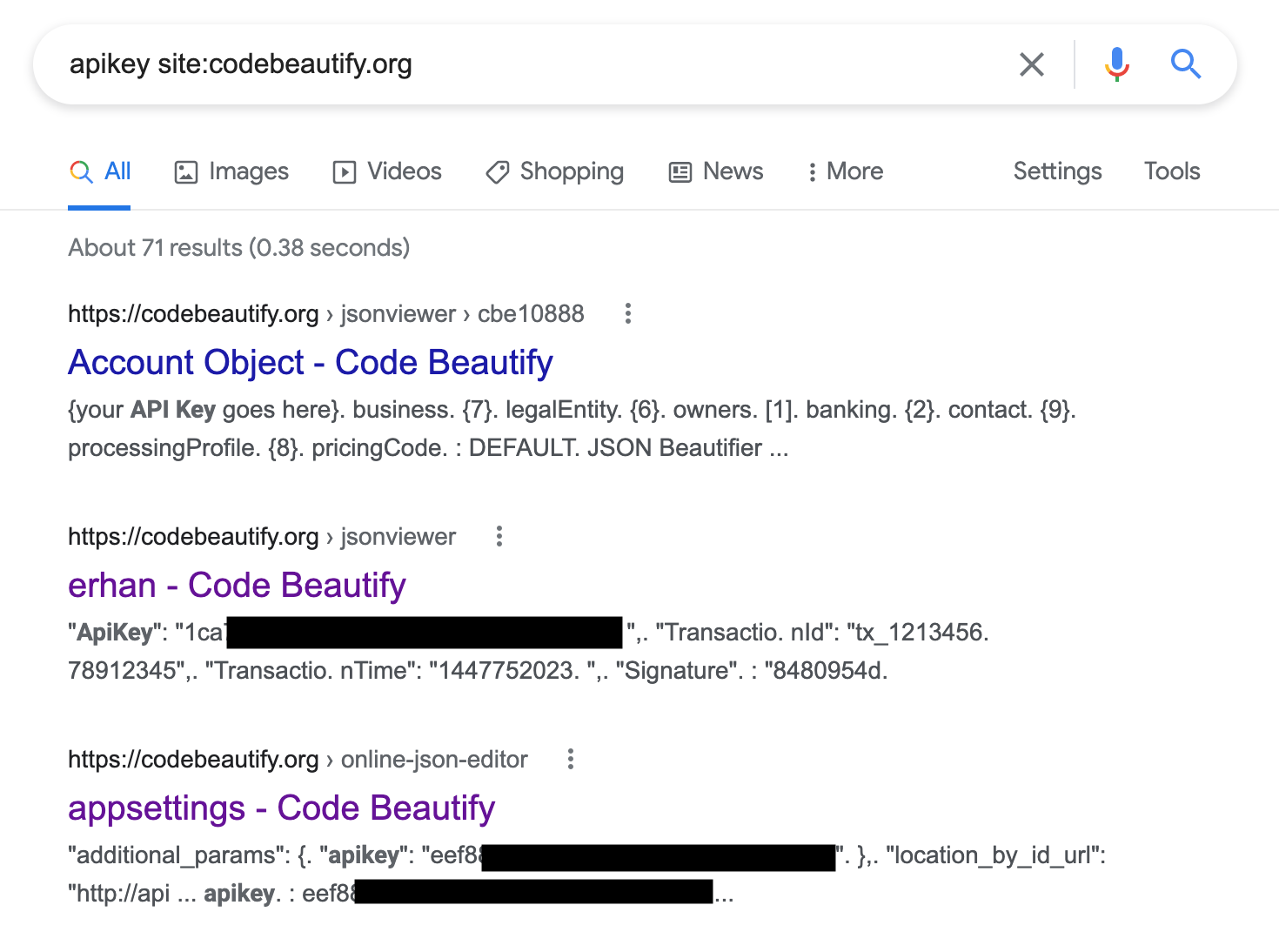Expand the More search categories menu
Image resolution: width=1279 pixels, height=952 pixels.
point(845,171)
